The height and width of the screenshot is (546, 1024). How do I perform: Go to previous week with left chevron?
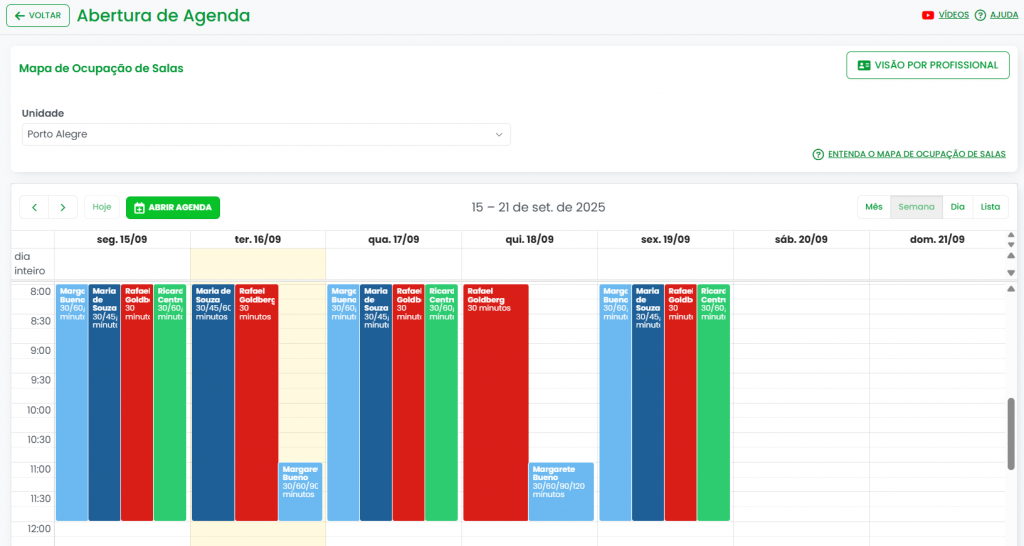pyautogui.click(x=34, y=207)
